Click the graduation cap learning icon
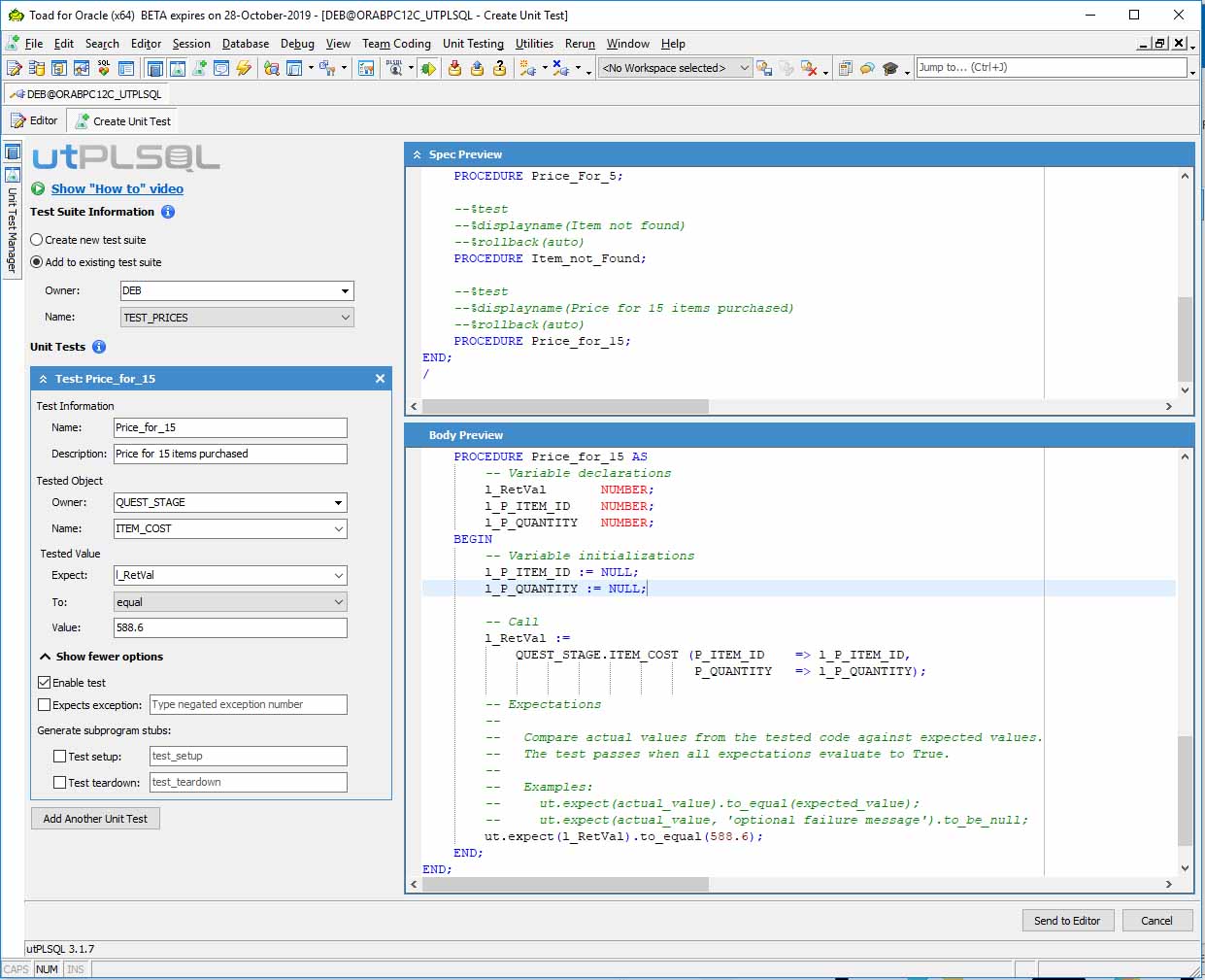The image size is (1205, 980). point(890,68)
